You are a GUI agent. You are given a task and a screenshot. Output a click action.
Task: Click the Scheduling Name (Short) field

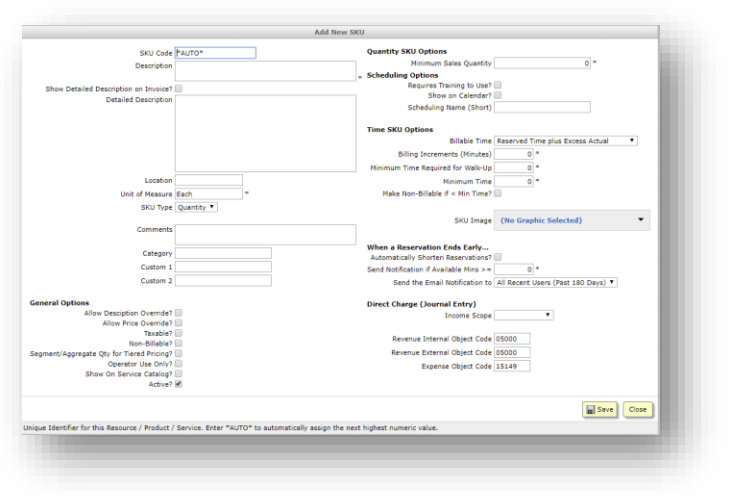click(542, 107)
